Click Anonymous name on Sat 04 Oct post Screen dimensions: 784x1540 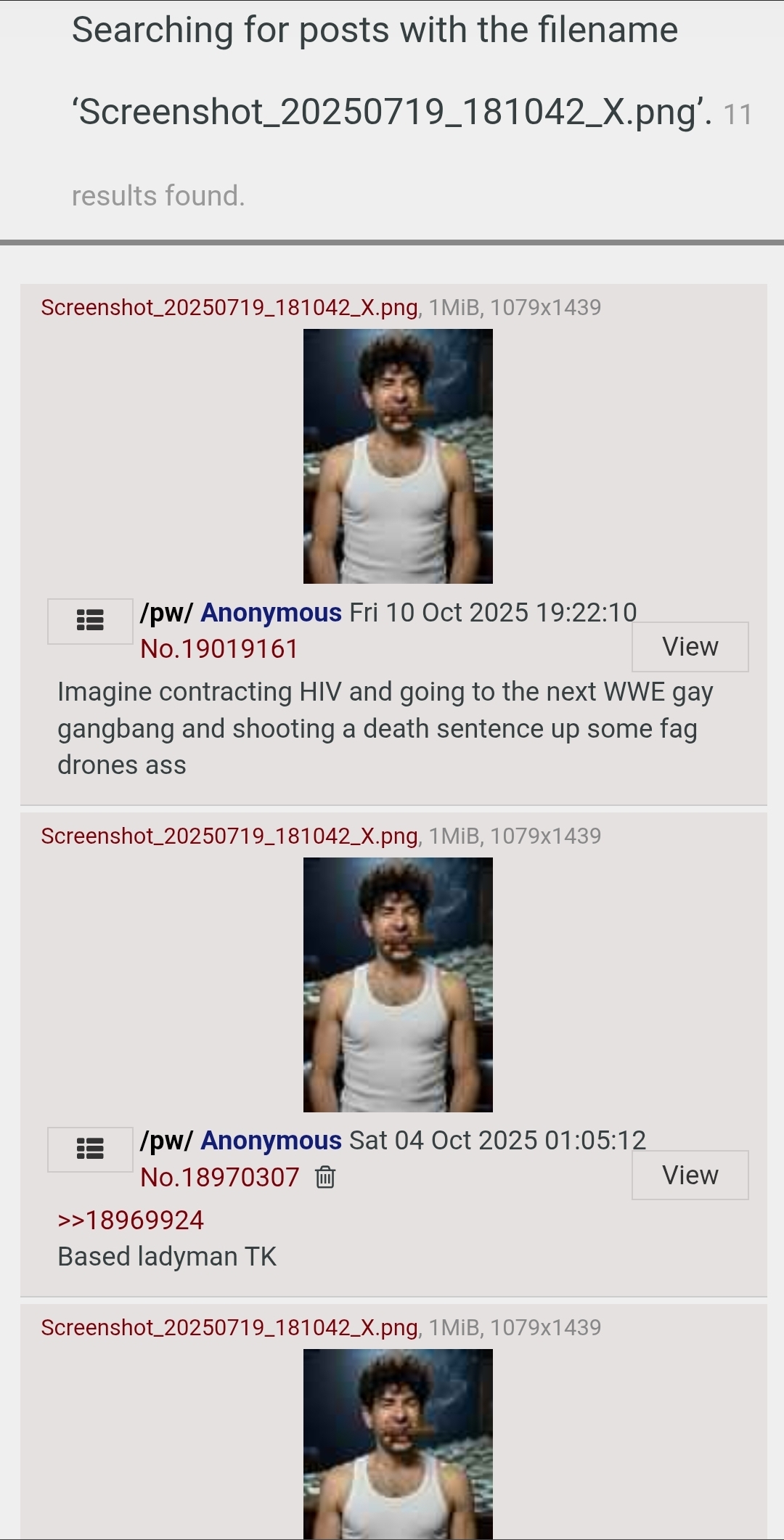(271, 1141)
